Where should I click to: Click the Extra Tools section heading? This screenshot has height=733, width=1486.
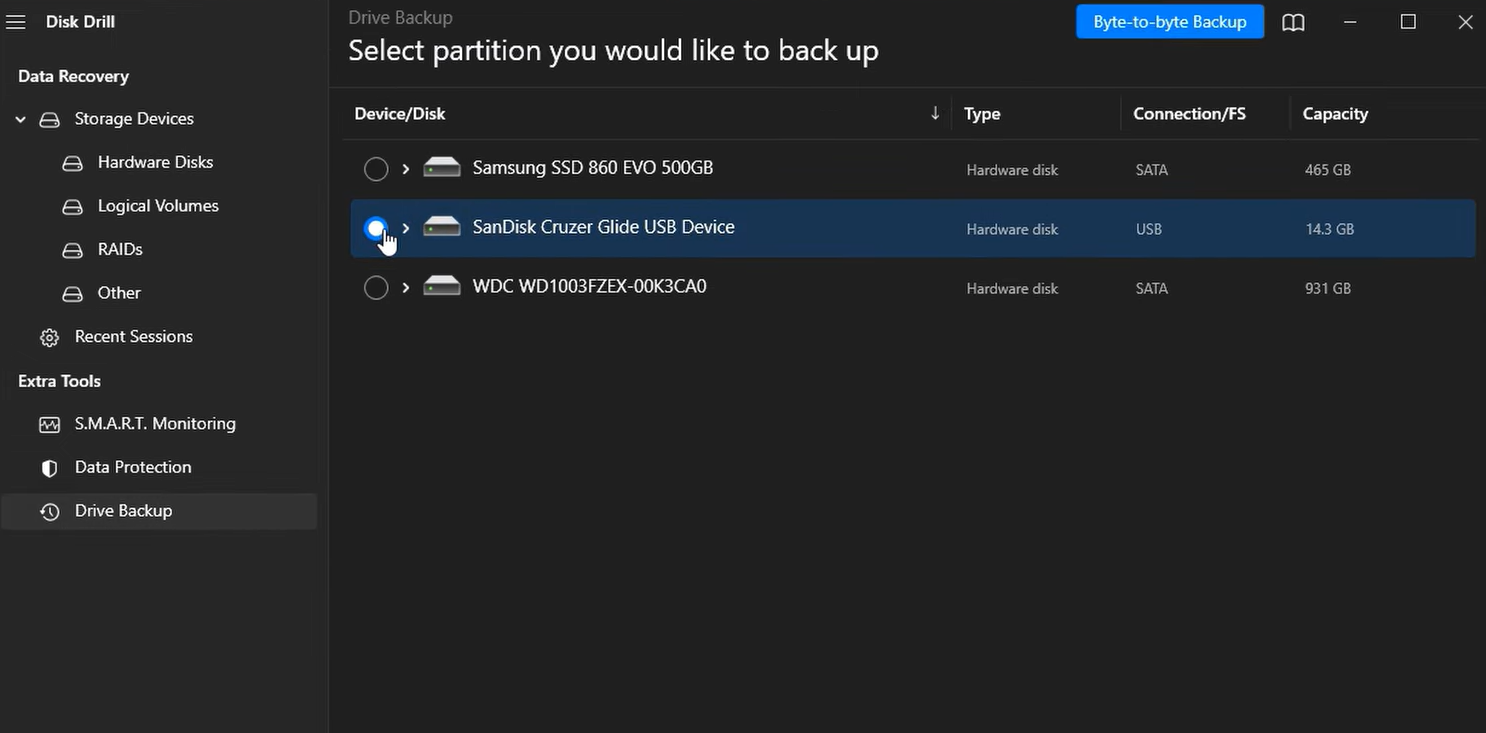(x=59, y=381)
